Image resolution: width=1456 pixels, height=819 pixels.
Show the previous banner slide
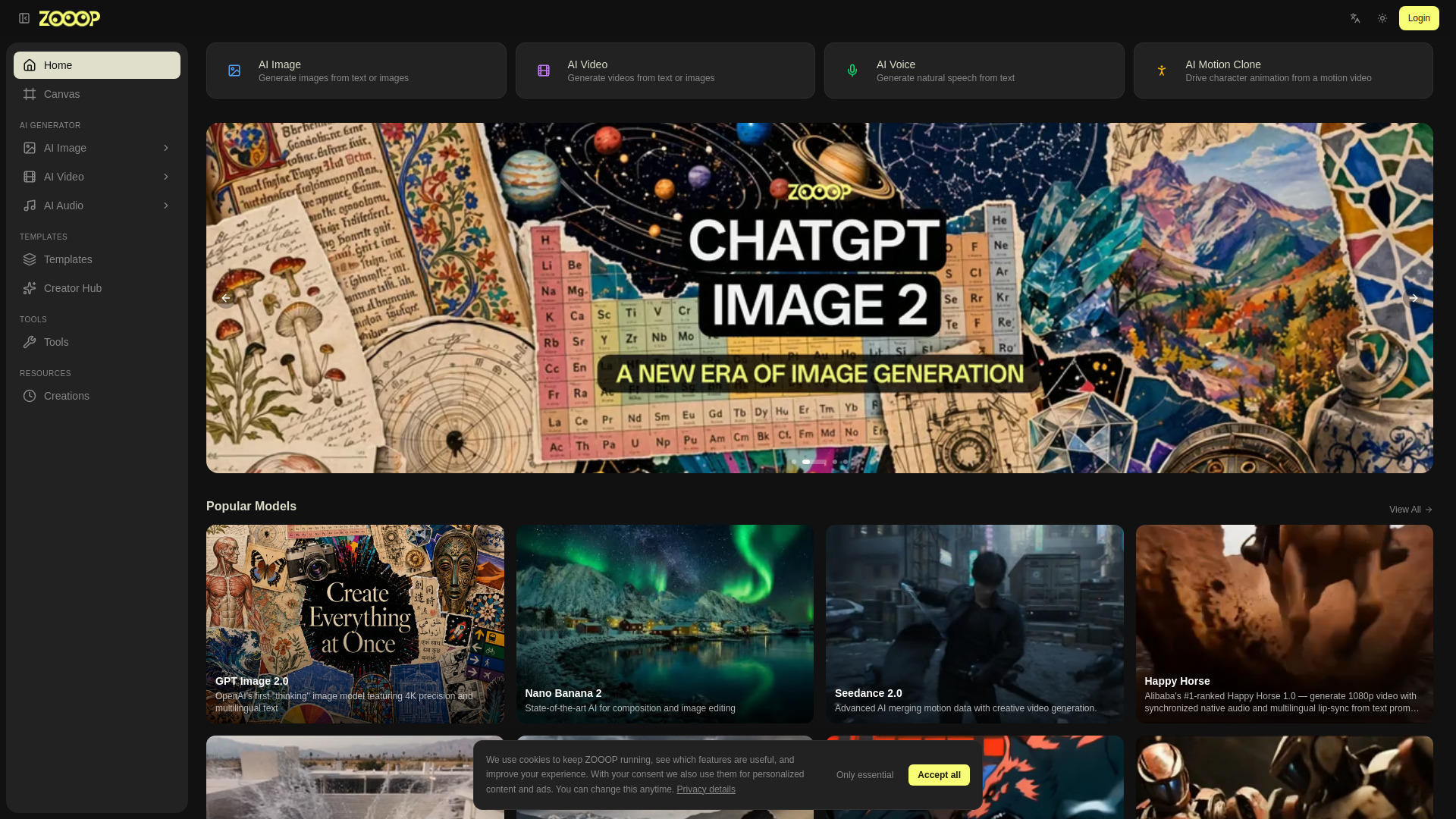(226, 298)
